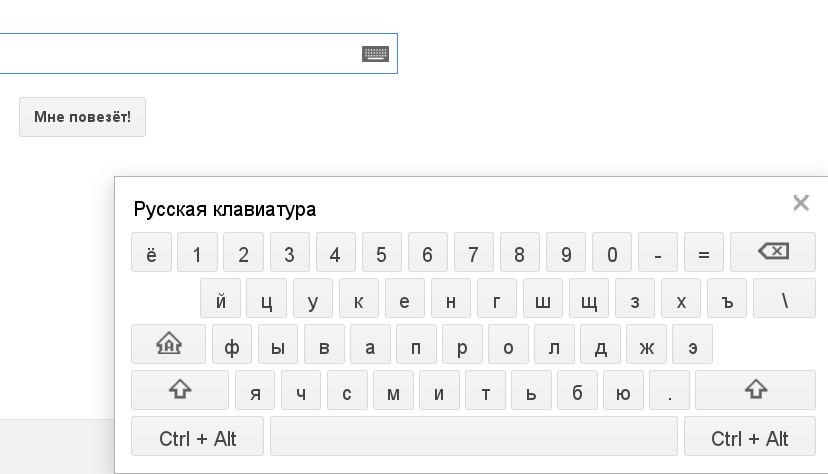Click the Мне повезёт! button
Viewport: 828px width, 474px height.
pos(82,117)
